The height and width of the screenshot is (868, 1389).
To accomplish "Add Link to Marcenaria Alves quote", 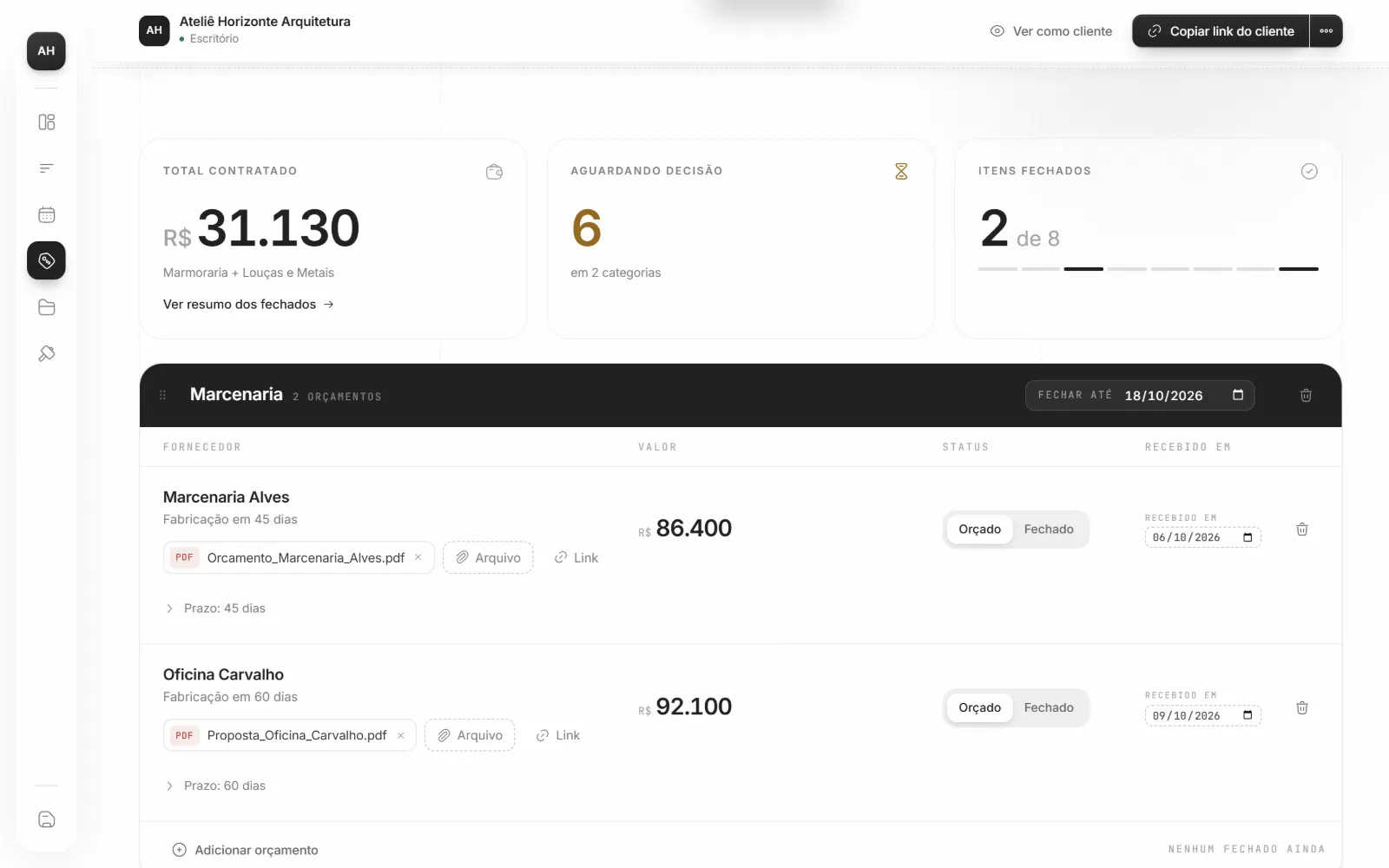I will tap(576, 557).
